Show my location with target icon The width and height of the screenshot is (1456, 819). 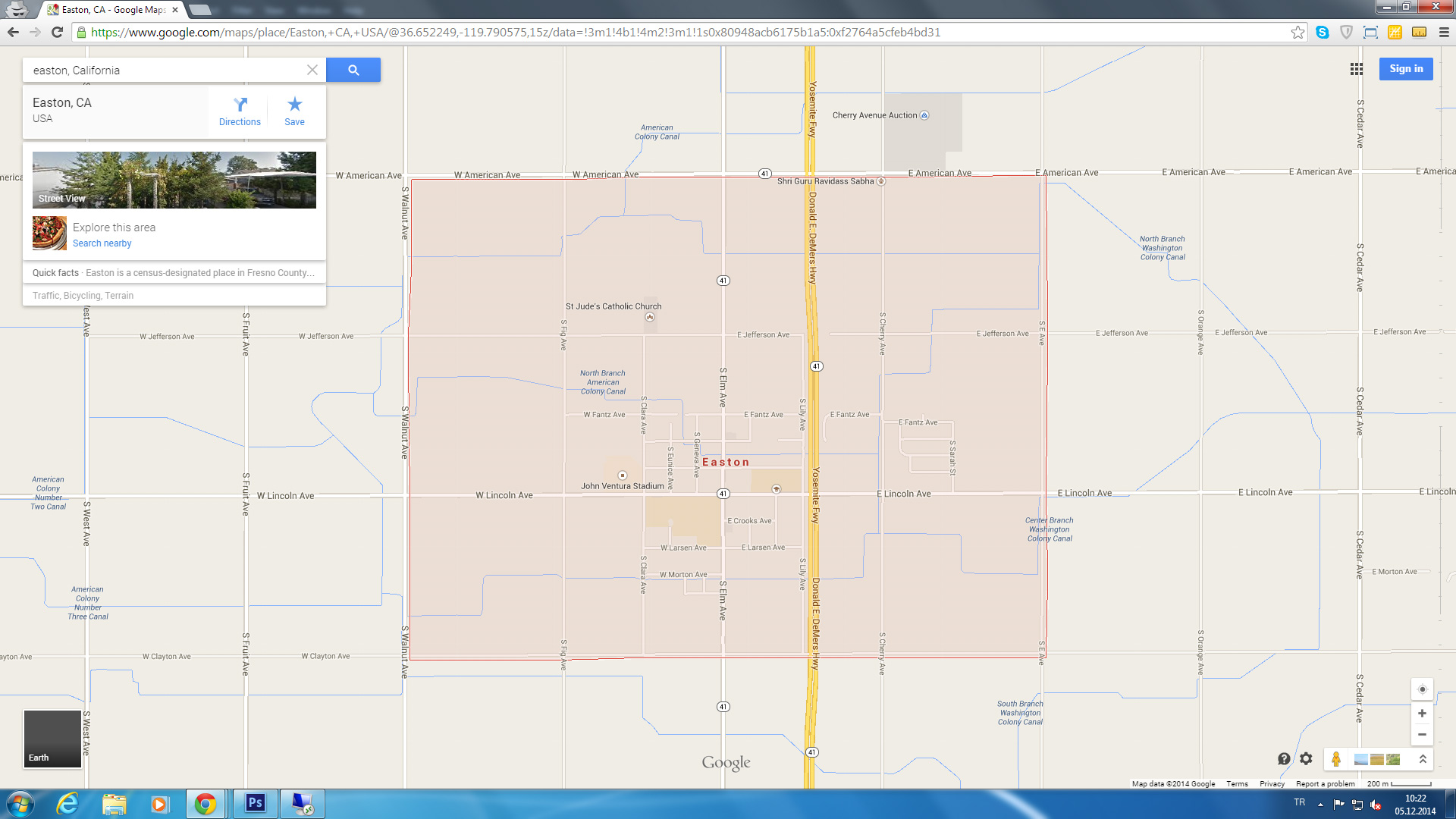click(x=1422, y=689)
